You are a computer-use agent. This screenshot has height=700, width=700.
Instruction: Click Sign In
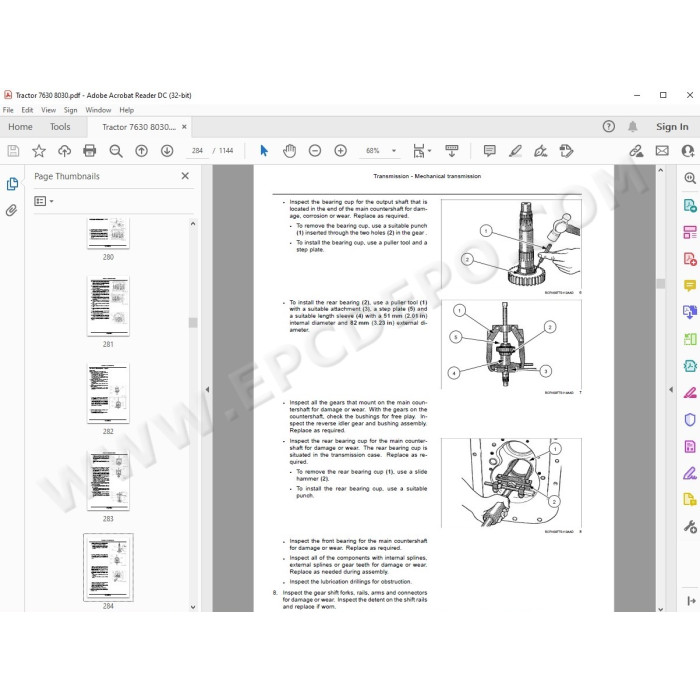coord(672,127)
